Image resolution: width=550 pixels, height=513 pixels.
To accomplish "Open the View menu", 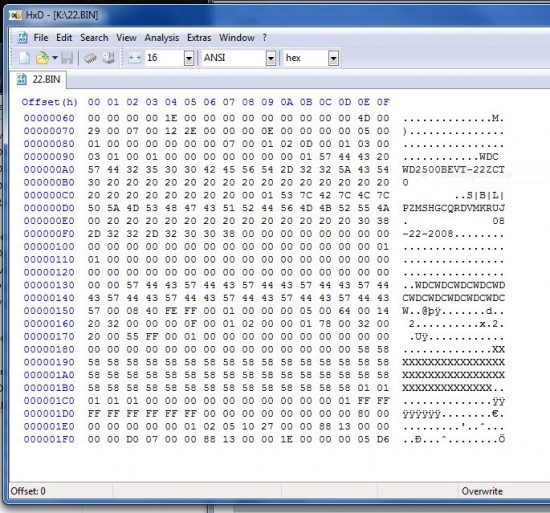I will [126, 38].
